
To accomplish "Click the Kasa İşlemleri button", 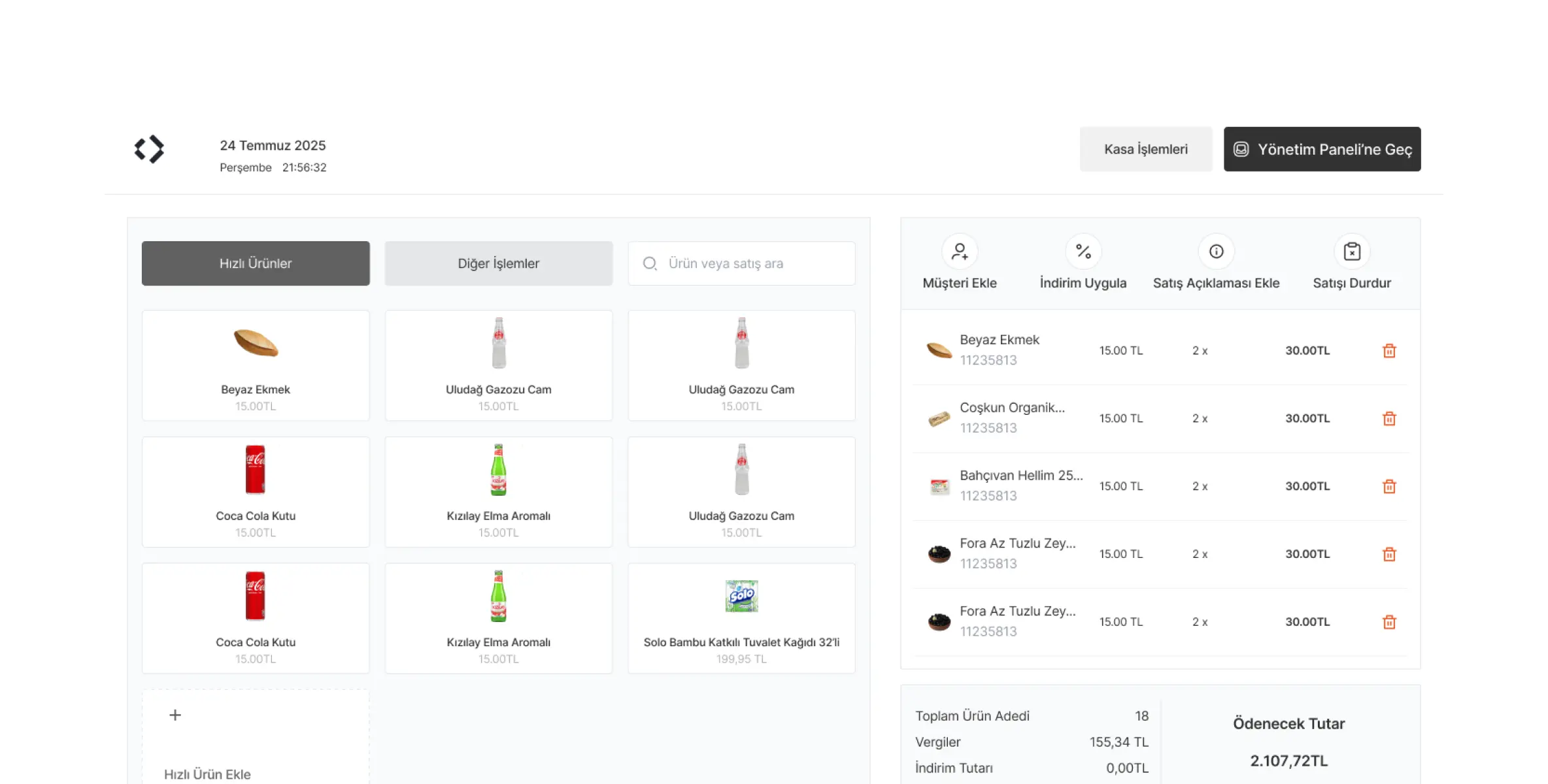I will click(1145, 149).
